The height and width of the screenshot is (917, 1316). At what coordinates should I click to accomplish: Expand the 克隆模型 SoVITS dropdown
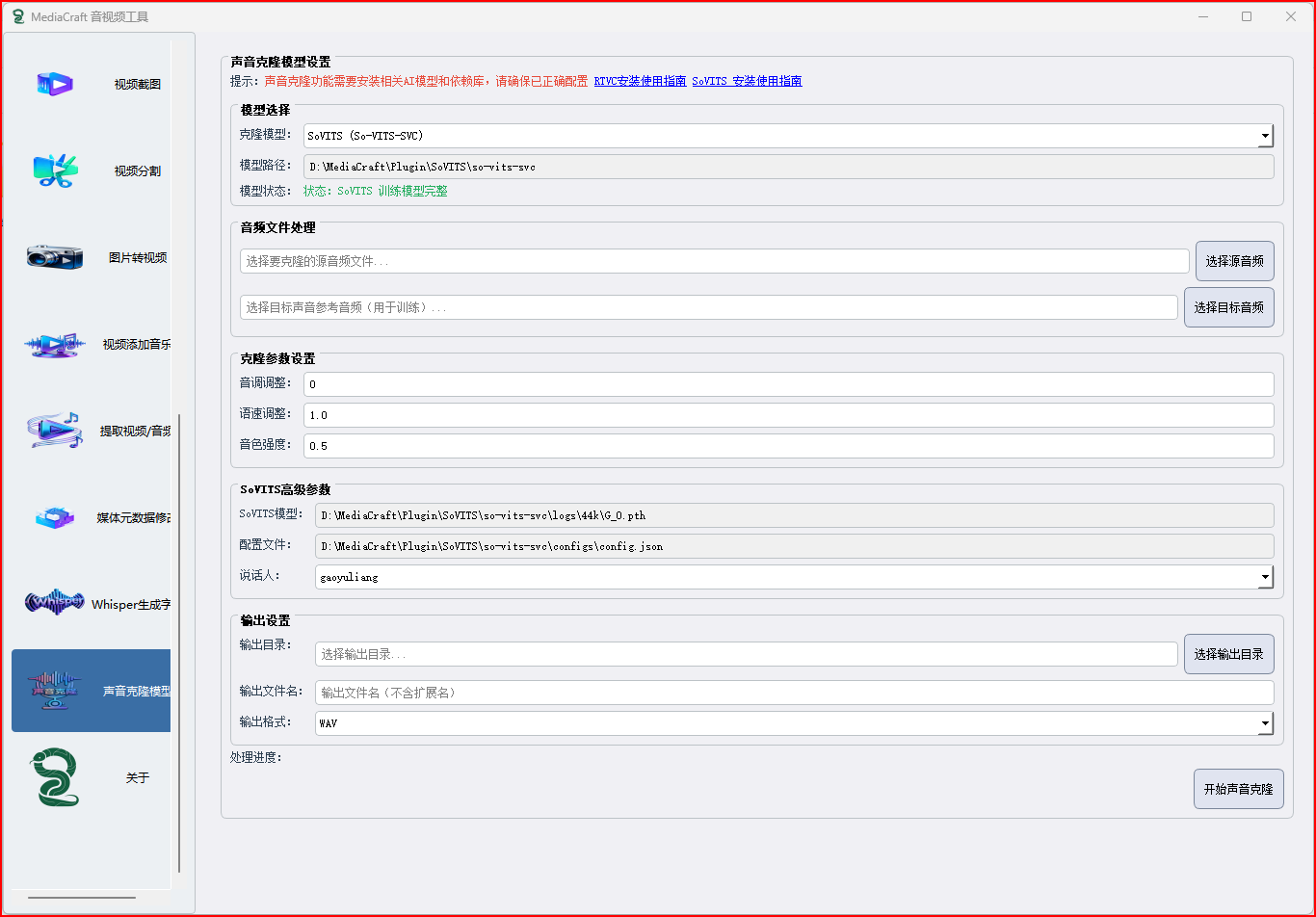point(1264,136)
